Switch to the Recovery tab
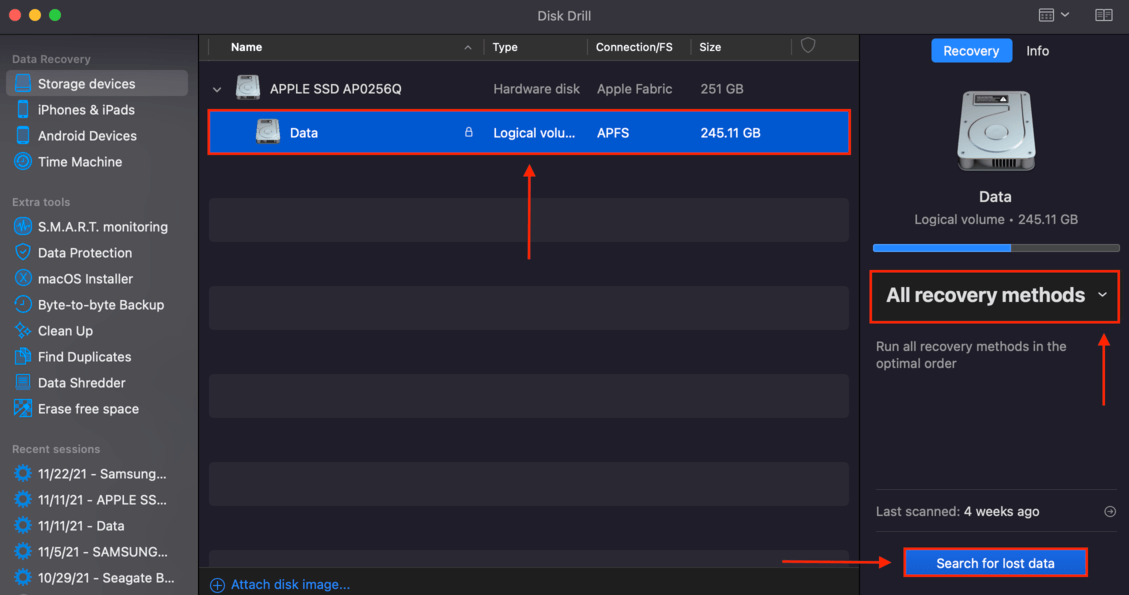The image size is (1129, 595). coord(971,50)
